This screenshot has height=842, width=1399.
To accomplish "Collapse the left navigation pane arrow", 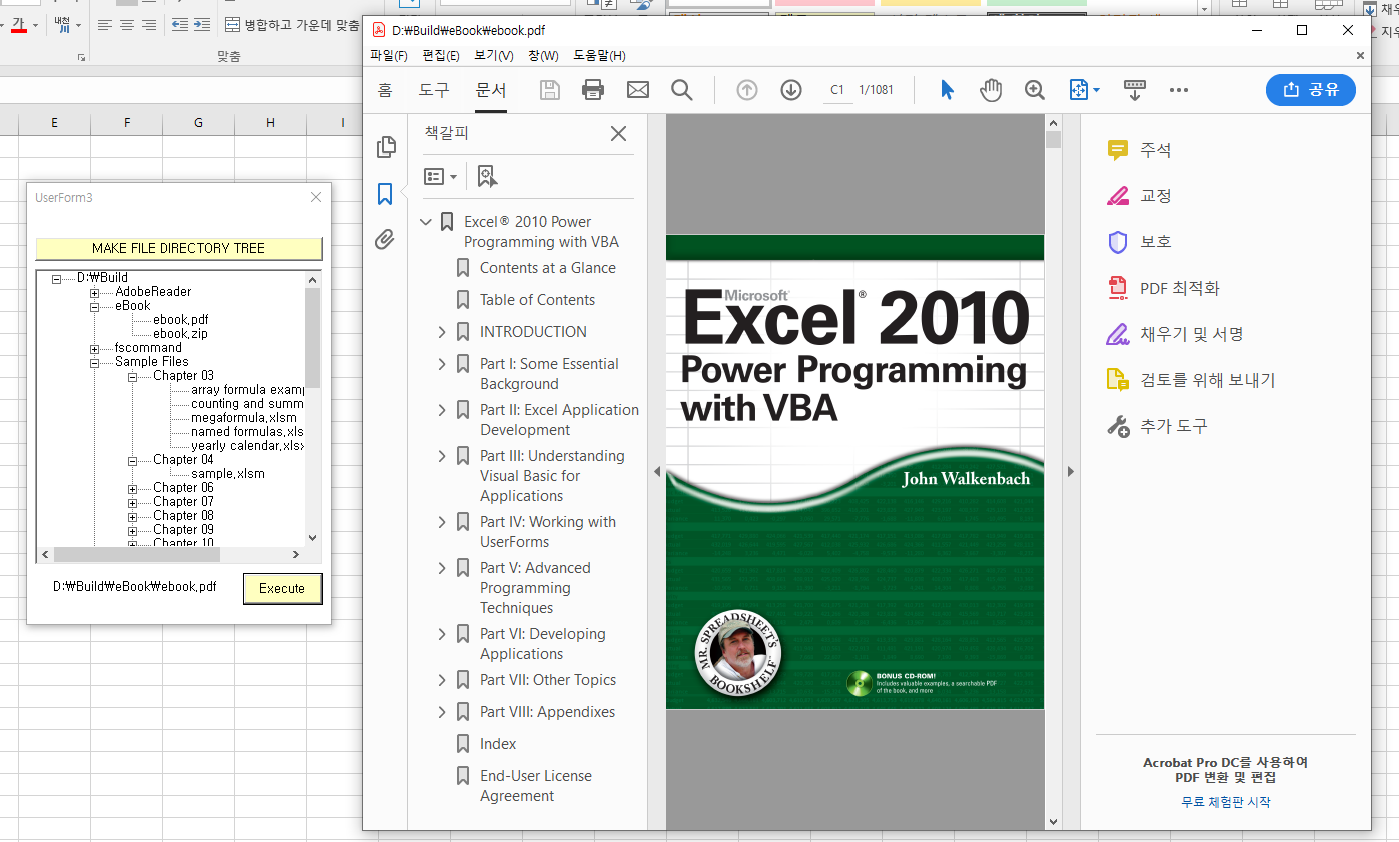I will click(657, 471).
